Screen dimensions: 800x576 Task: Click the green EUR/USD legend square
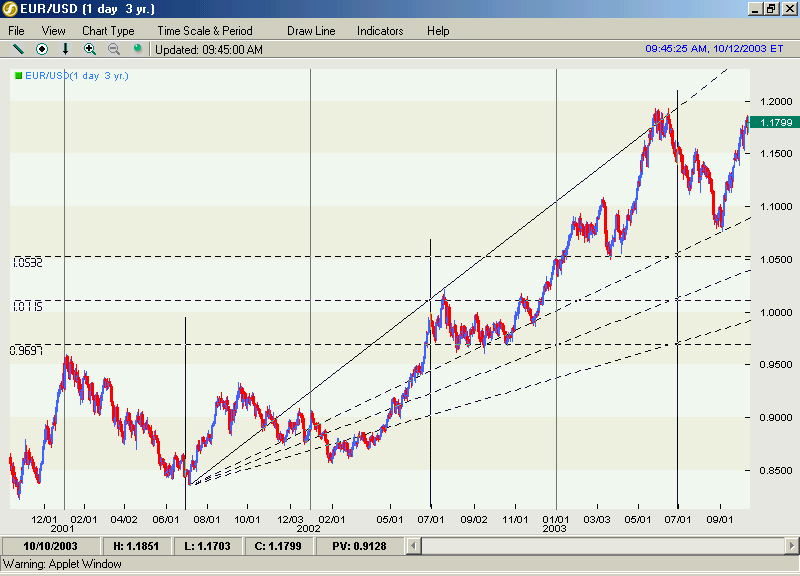(18, 76)
